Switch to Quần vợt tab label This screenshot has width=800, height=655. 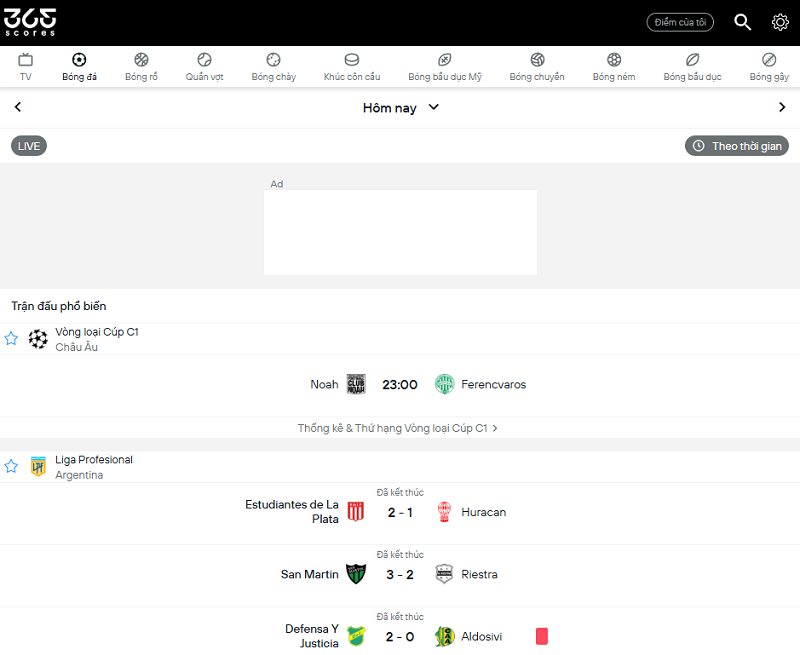[205, 77]
